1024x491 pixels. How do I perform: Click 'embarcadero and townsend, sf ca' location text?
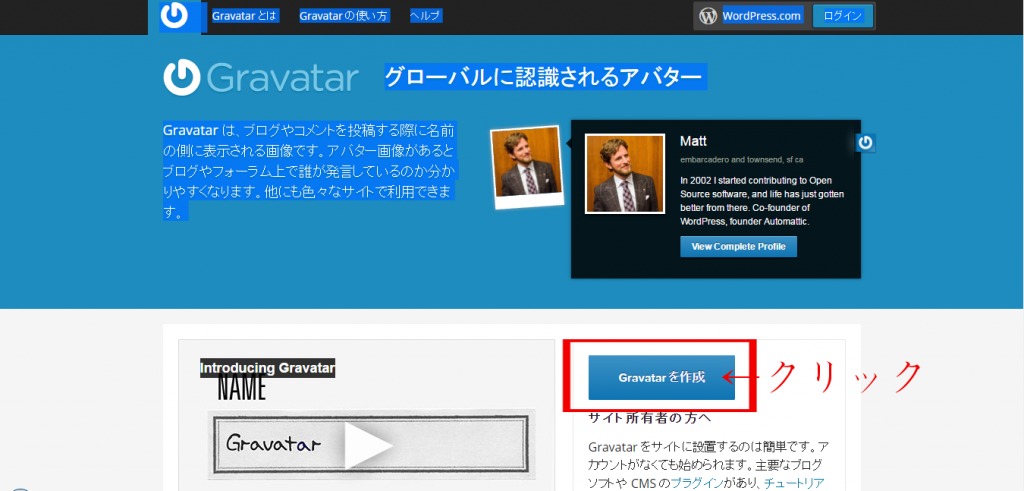click(x=741, y=159)
